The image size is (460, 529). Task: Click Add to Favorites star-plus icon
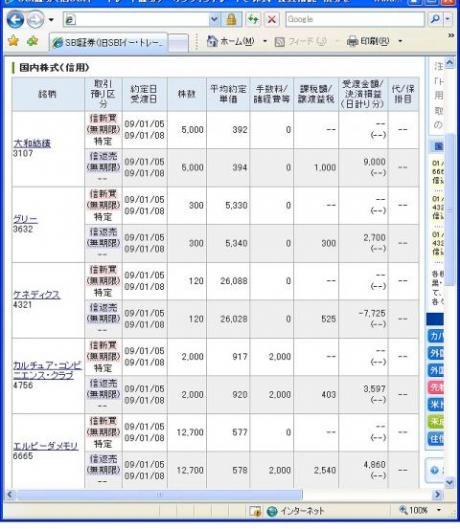(x=32, y=41)
